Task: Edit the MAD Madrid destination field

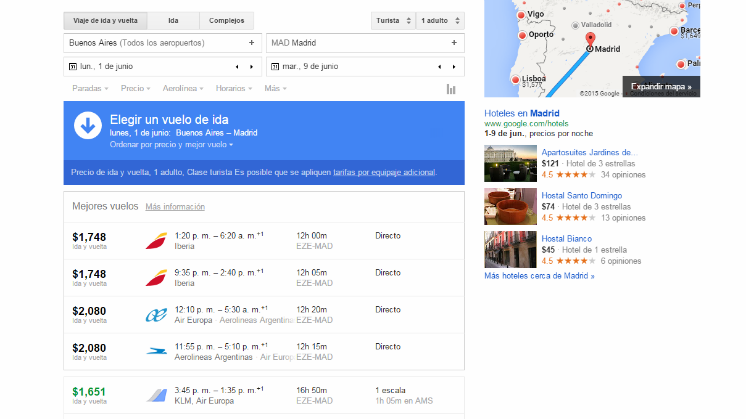Action: (x=365, y=43)
